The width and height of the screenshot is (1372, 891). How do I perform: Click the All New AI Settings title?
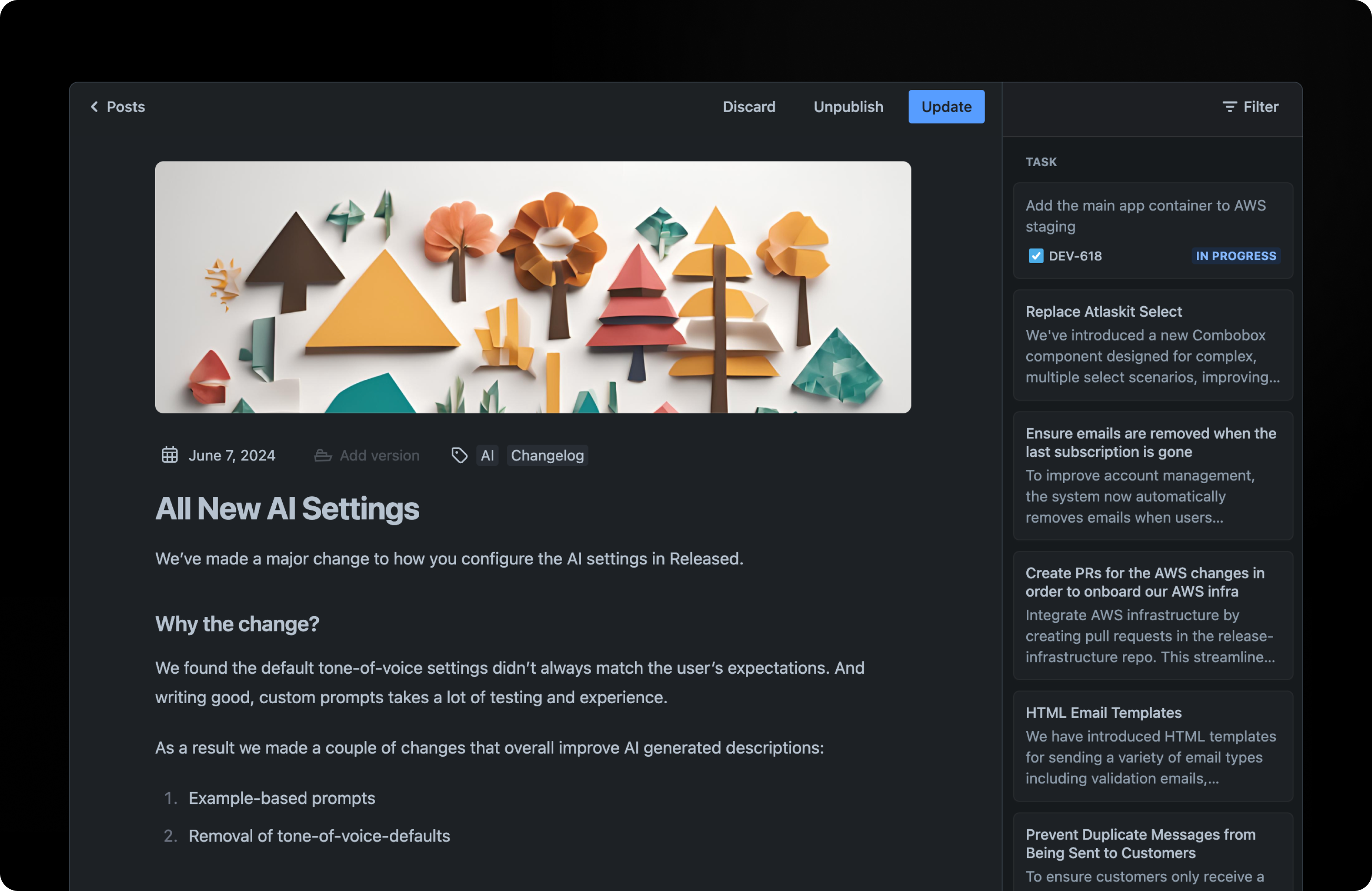287,509
